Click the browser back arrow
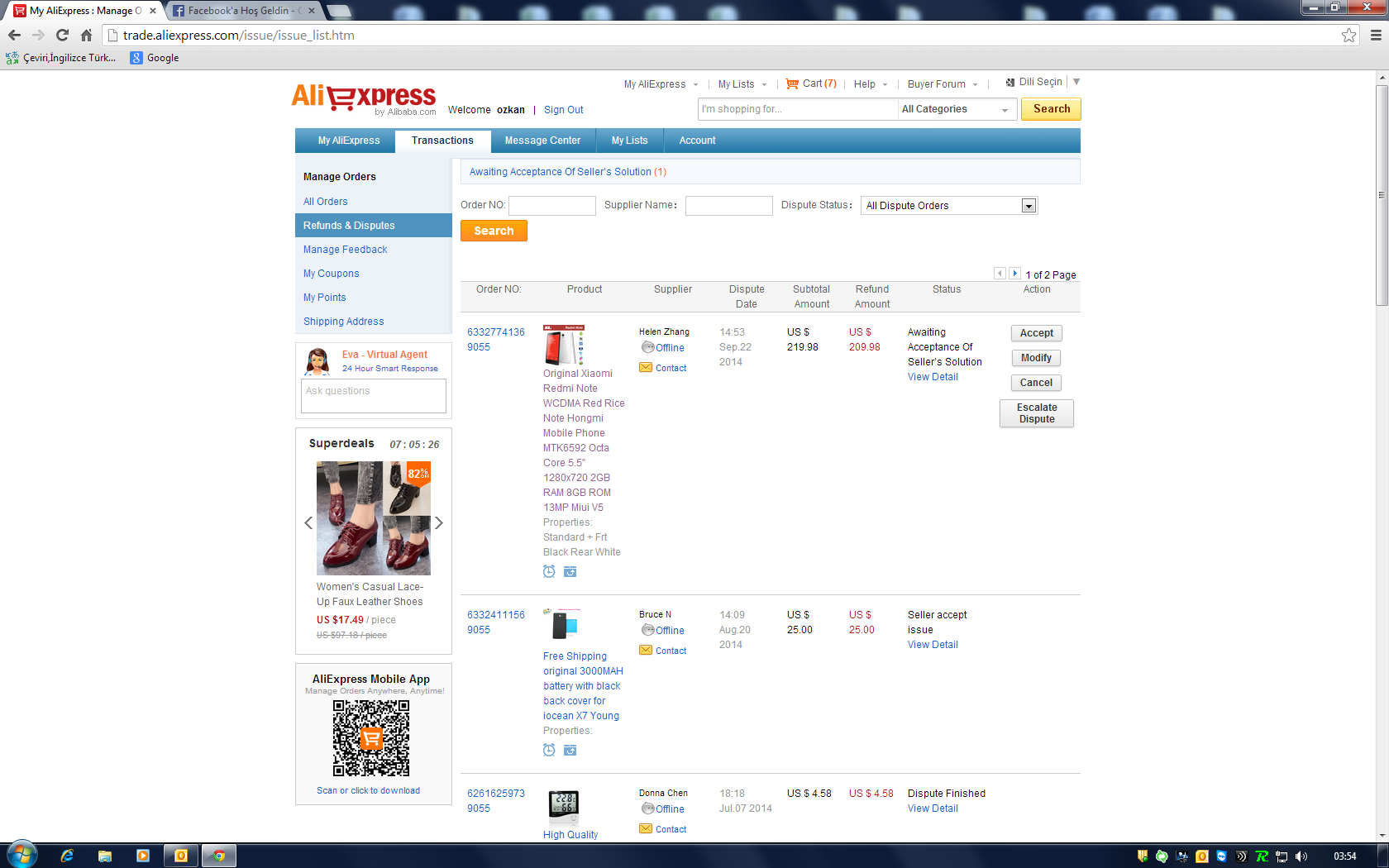Viewport: 1389px width, 868px height. coord(14,35)
